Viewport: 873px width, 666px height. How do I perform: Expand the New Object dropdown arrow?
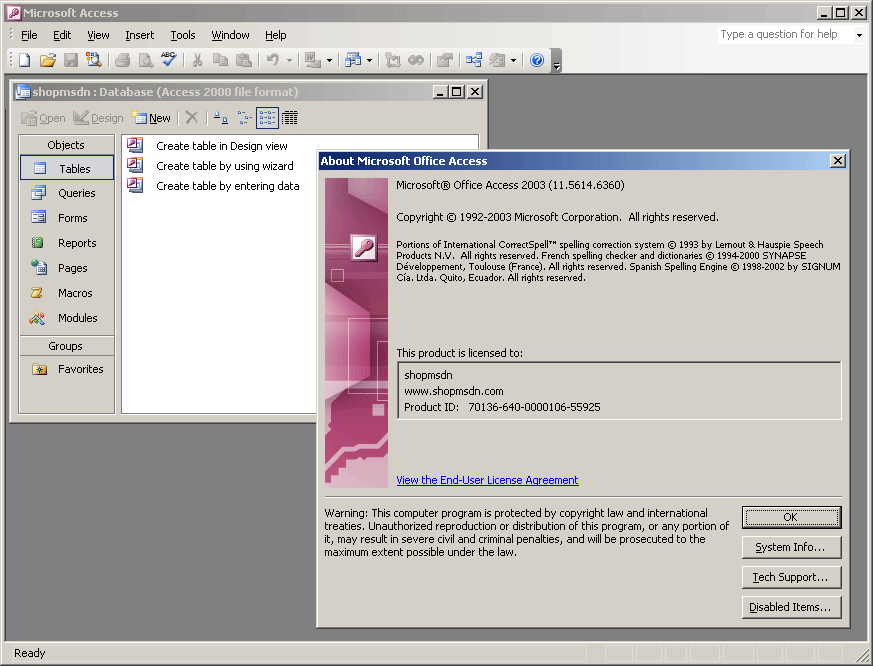(x=514, y=60)
